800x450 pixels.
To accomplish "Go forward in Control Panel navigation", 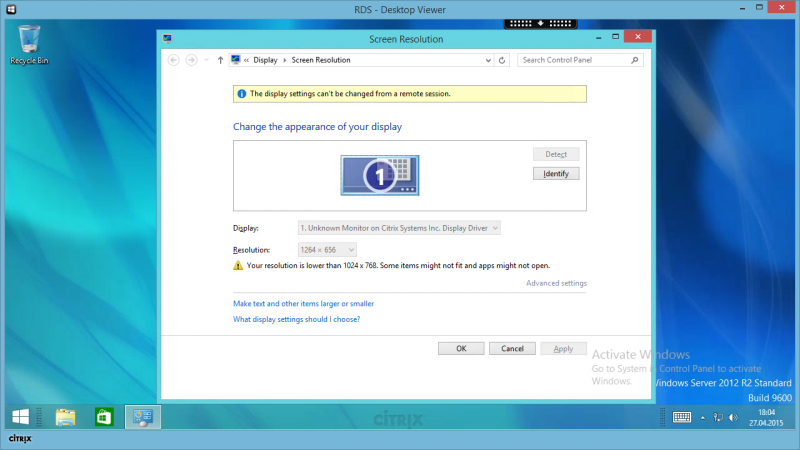I will pyautogui.click(x=191, y=60).
